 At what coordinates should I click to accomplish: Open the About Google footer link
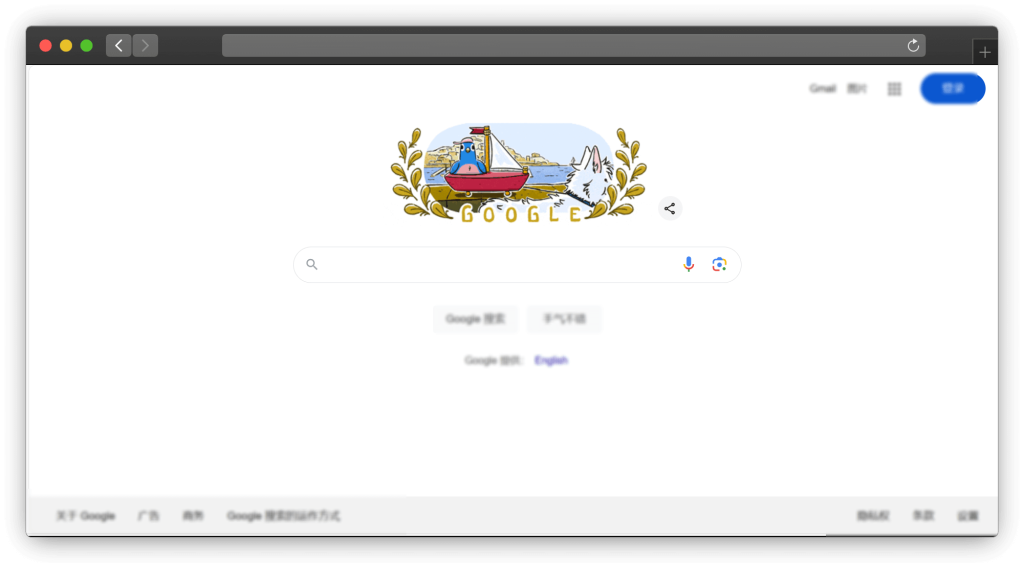(x=86, y=516)
